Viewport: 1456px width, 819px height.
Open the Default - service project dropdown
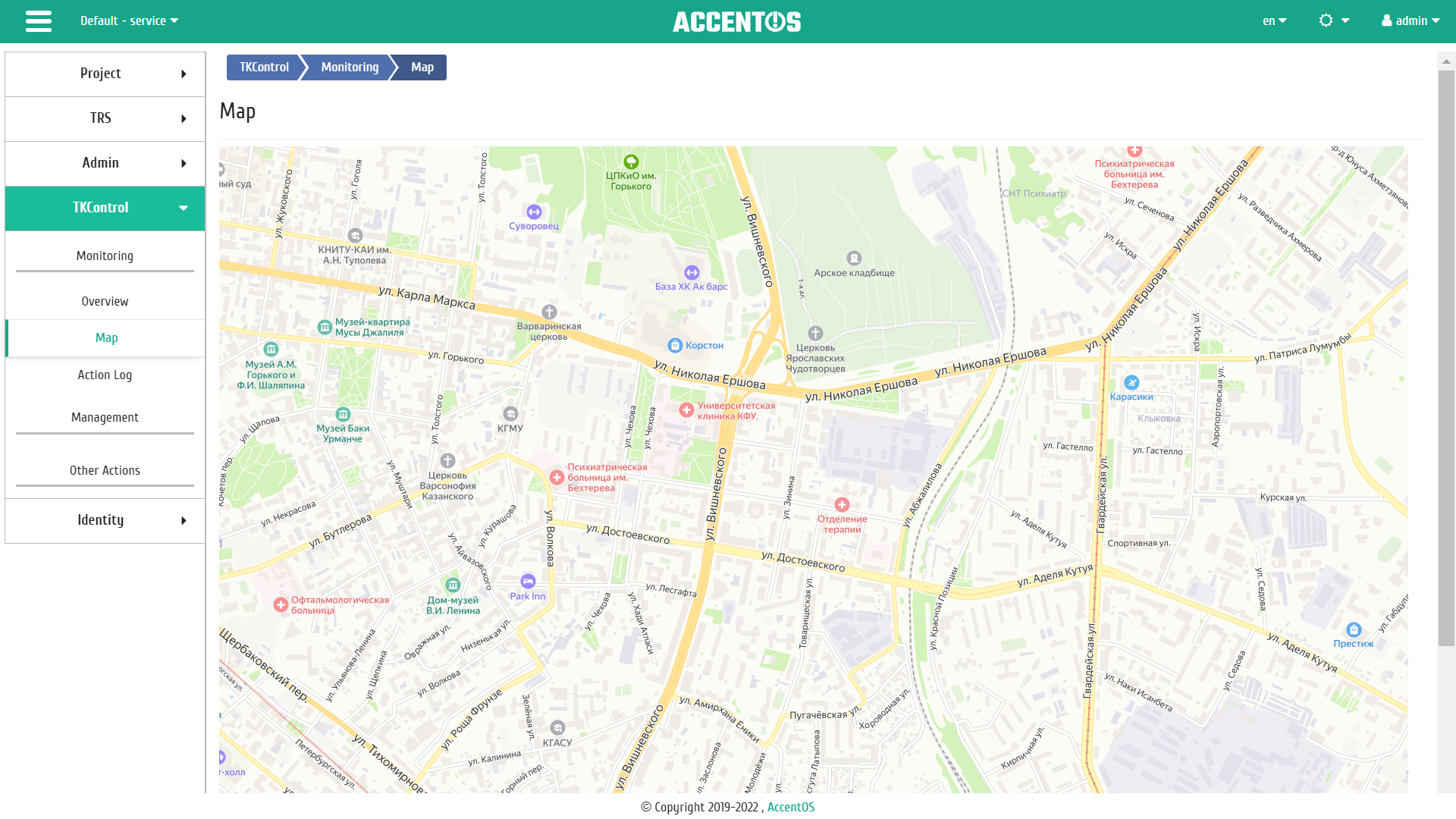coord(130,20)
